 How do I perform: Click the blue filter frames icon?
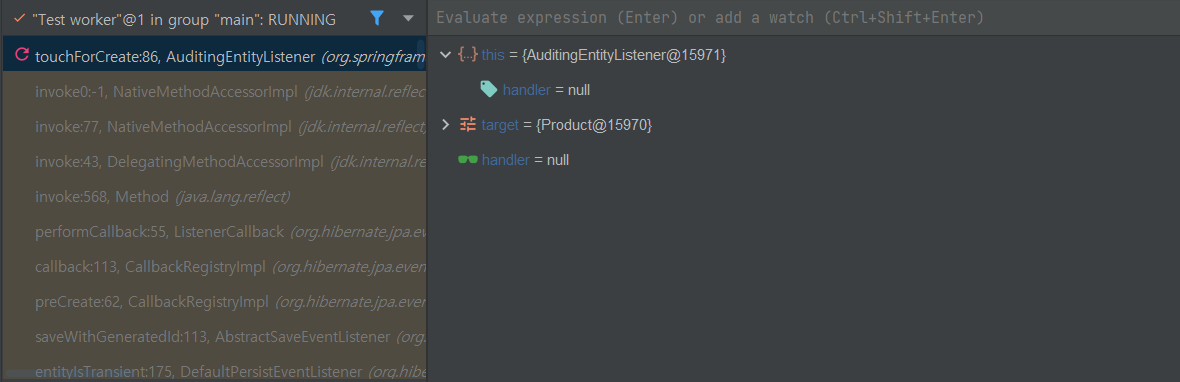pos(378,18)
